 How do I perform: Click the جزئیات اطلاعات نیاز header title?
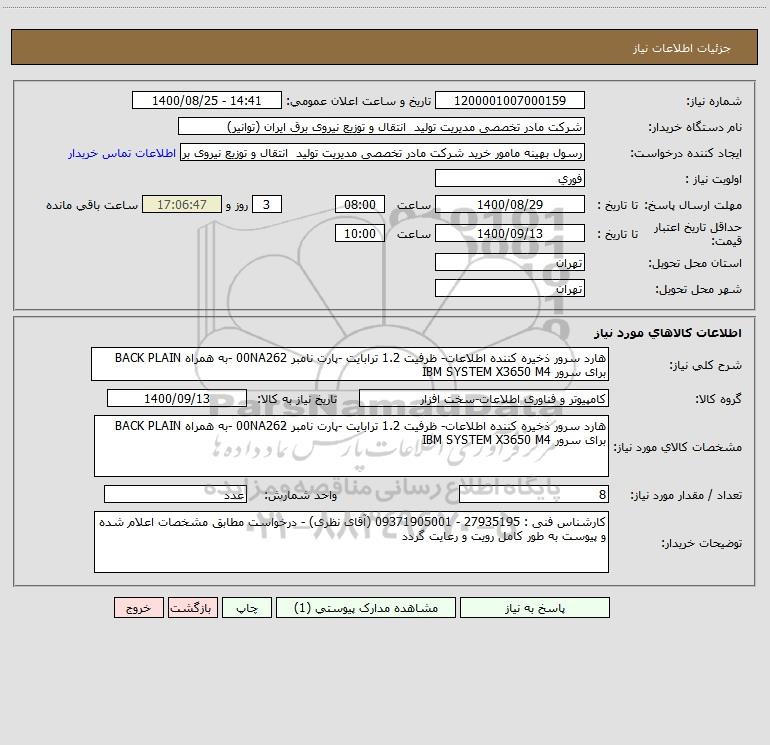pyautogui.click(x=682, y=48)
